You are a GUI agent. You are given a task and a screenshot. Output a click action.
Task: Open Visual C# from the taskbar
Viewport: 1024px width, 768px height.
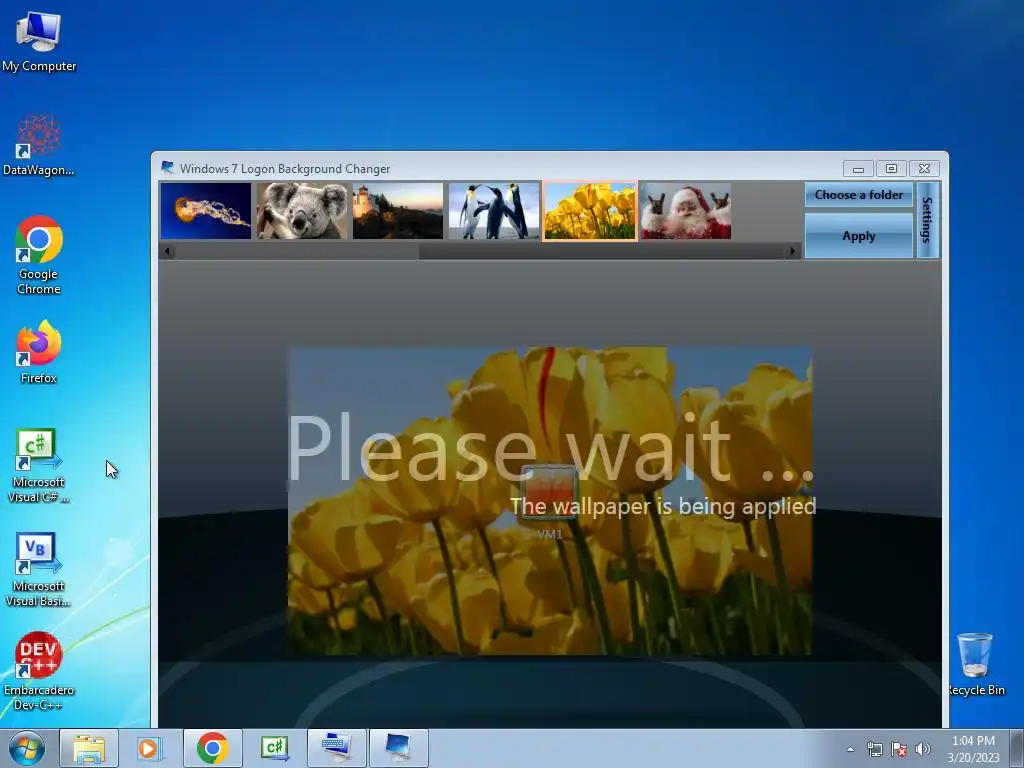(274, 748)
